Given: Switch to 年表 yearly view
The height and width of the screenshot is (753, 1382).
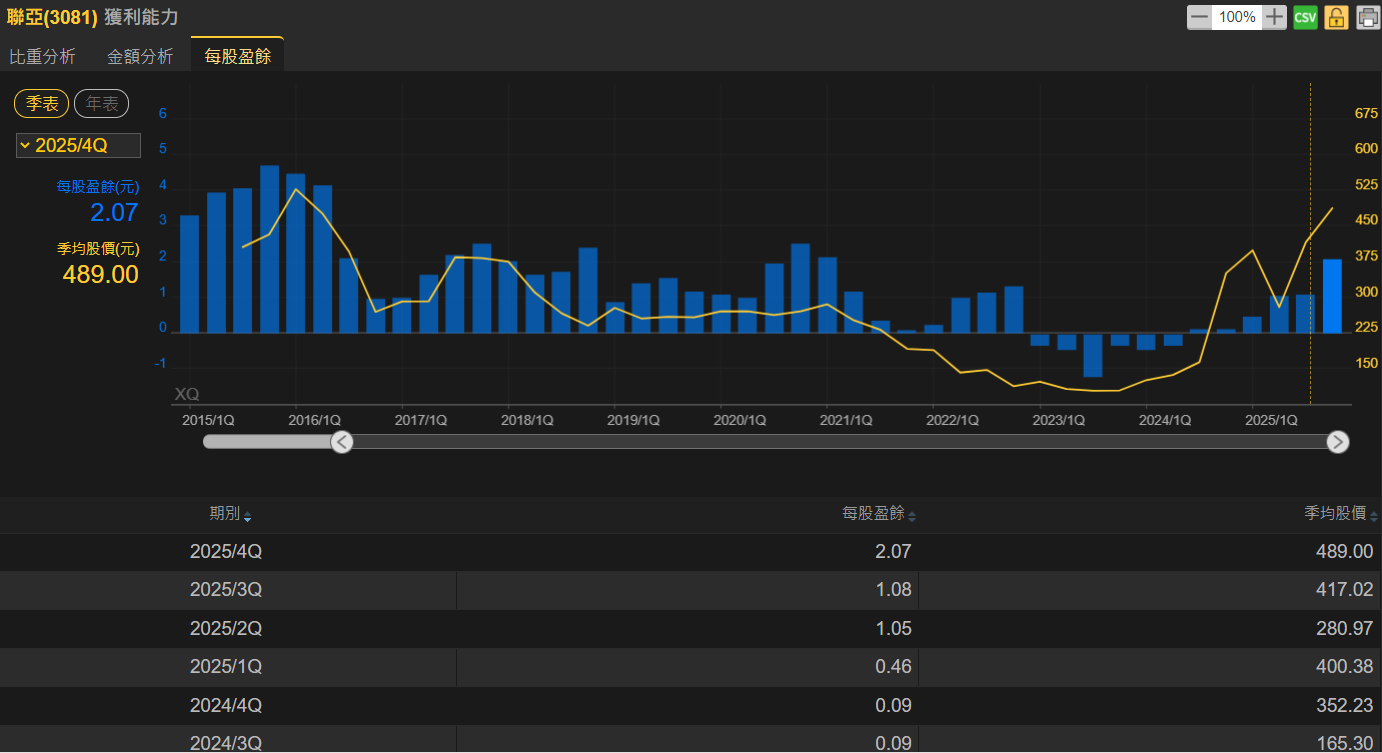Looking at the screenshot, I should coord(101,103).
